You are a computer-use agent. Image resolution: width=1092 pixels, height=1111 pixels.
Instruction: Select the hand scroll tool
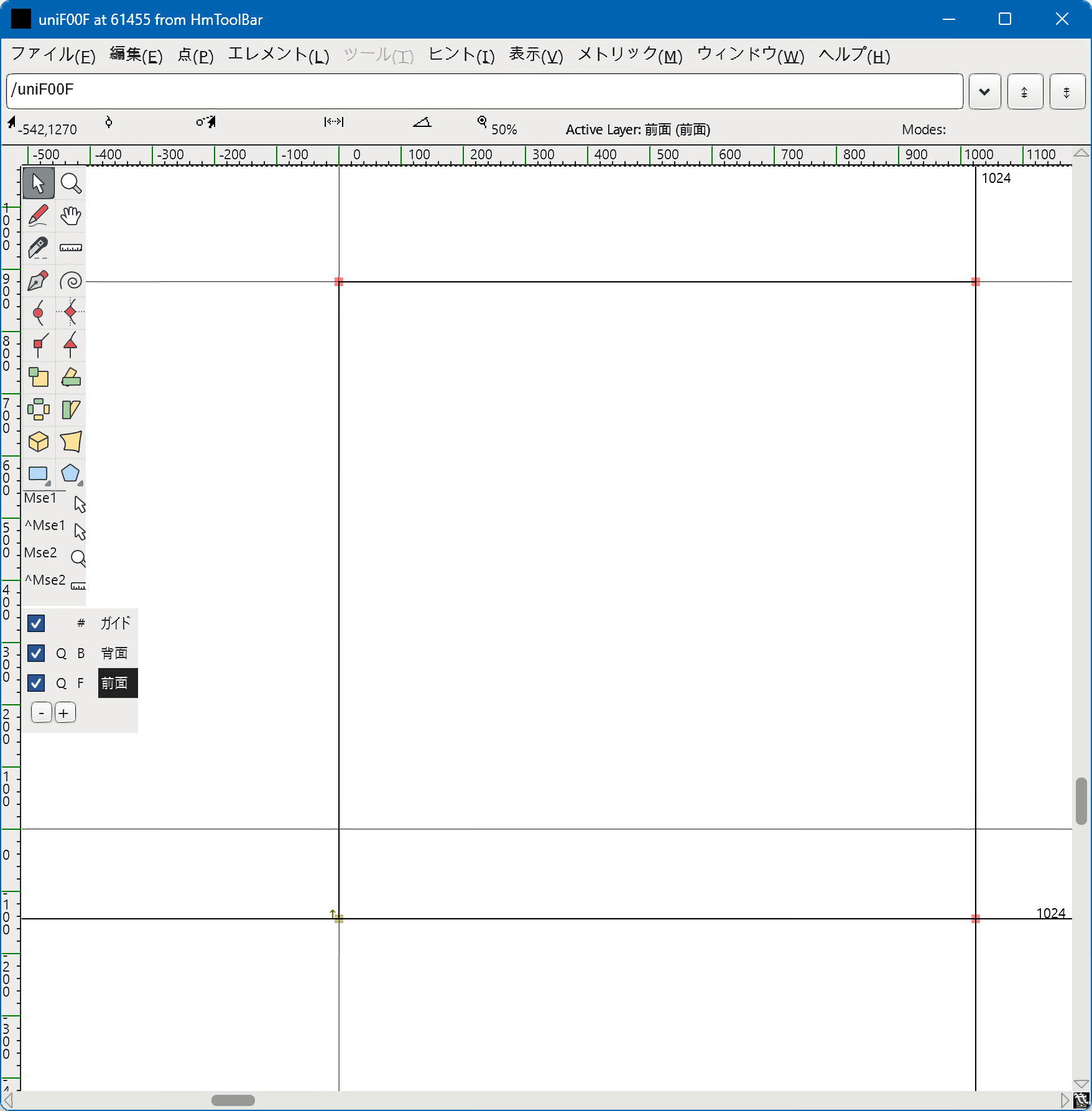pos(71,216)
